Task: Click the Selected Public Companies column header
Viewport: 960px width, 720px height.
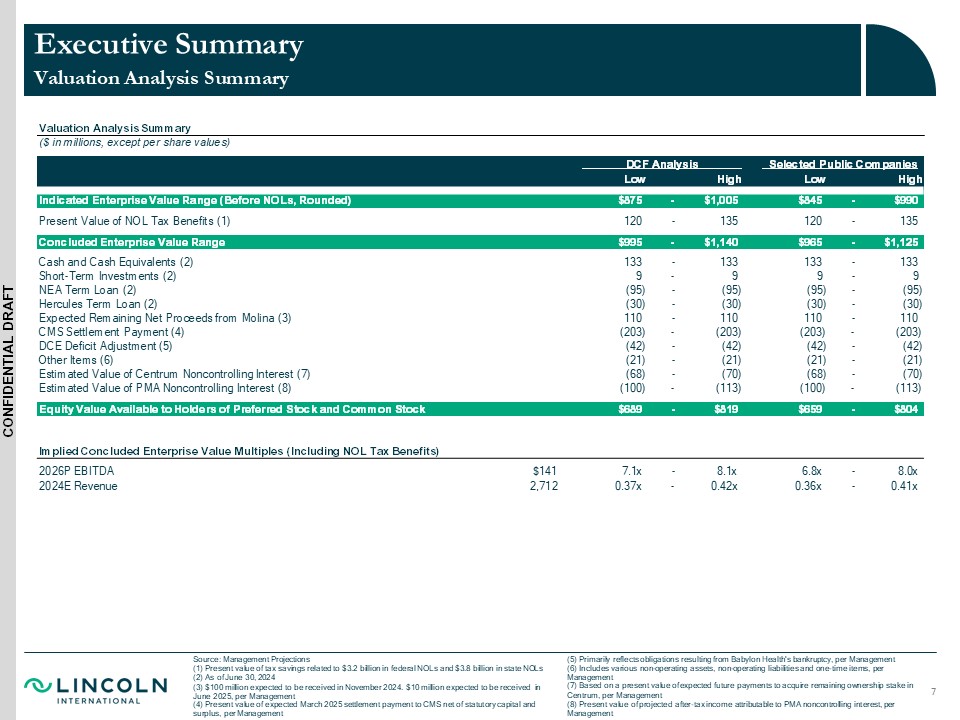Action: pos(841,163)
